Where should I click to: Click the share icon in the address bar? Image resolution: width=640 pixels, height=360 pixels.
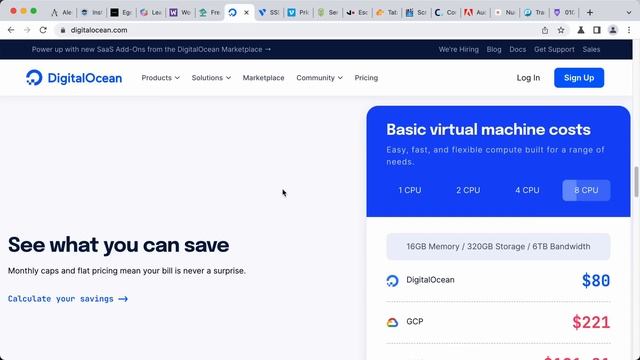(x=545, y=30)
